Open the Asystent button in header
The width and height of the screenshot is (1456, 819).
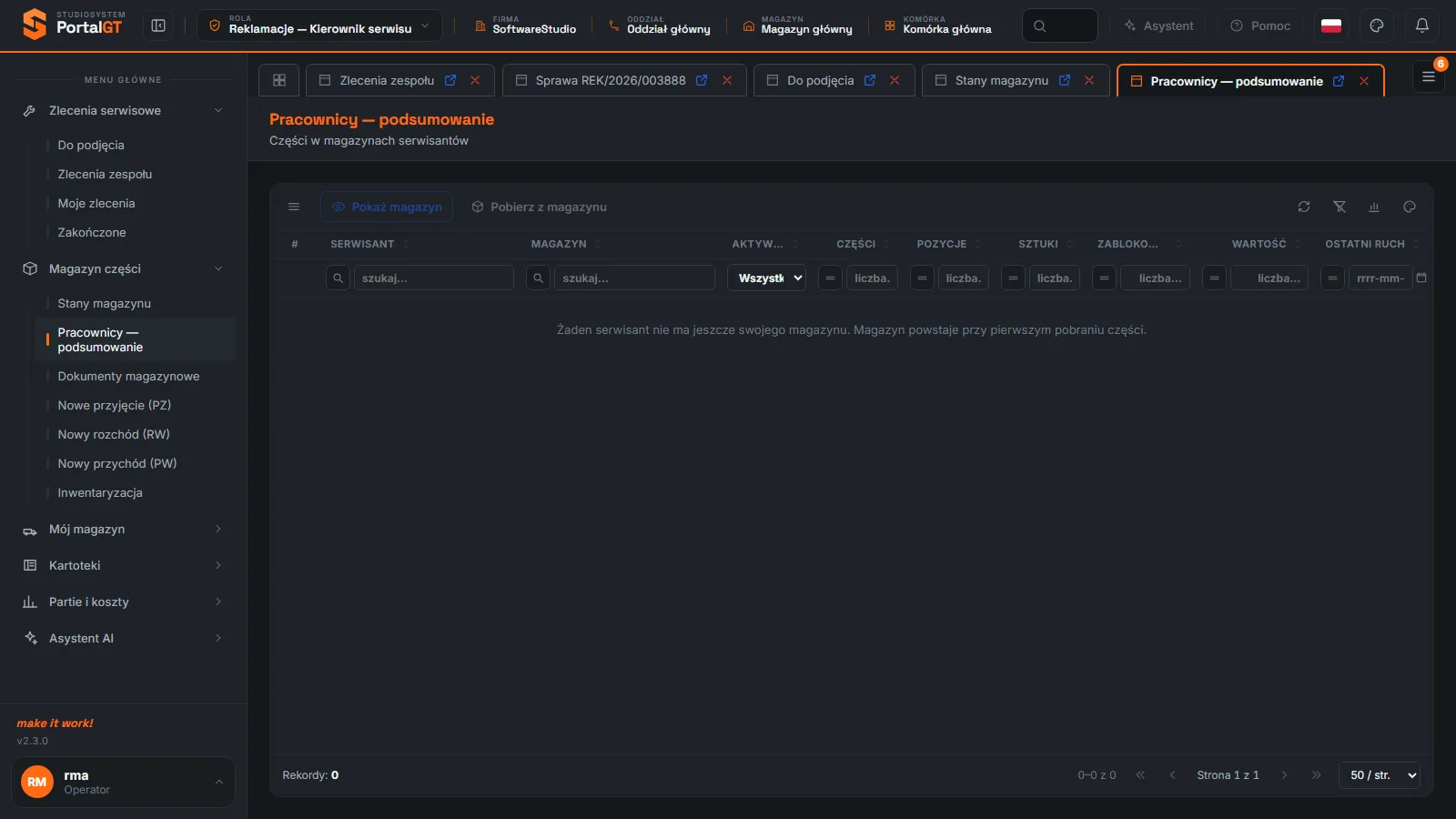(1159, 25)
